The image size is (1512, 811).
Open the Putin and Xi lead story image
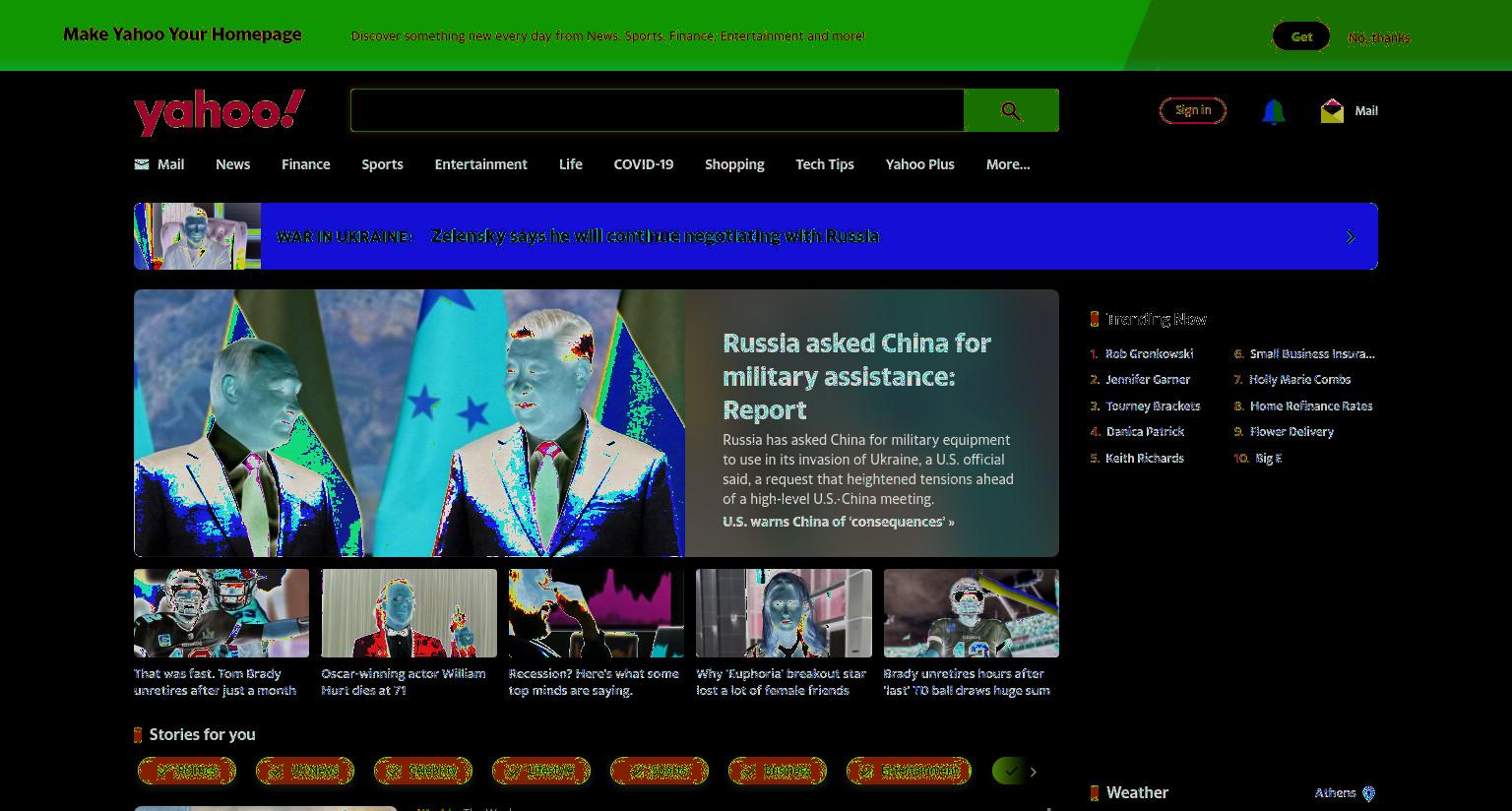[x=409, y=423]
